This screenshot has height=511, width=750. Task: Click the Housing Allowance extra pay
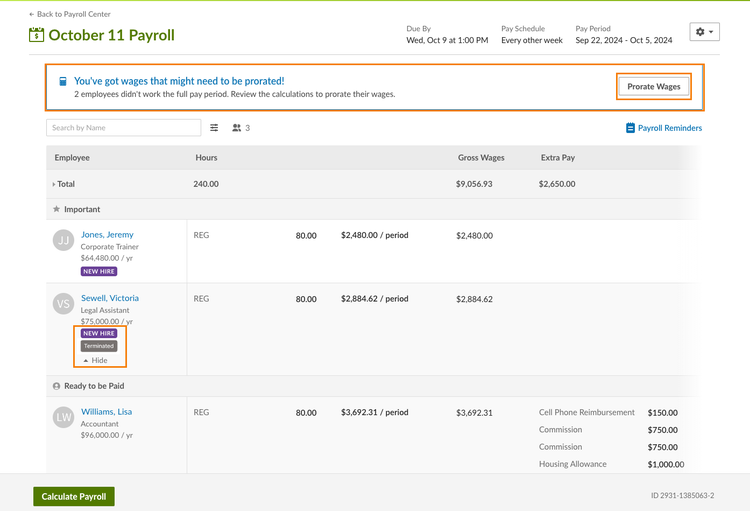click(x=573, y=464)
